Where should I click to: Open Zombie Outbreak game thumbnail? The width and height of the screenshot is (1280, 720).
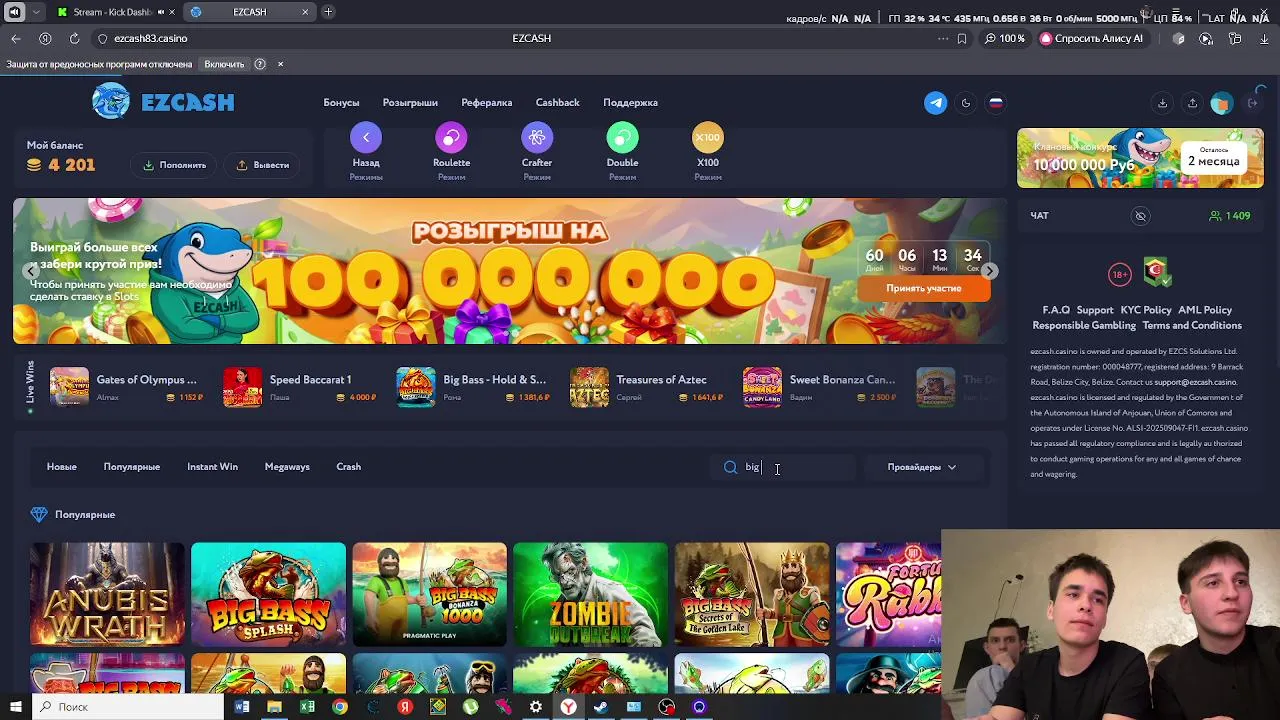click(x=590, y=594)
